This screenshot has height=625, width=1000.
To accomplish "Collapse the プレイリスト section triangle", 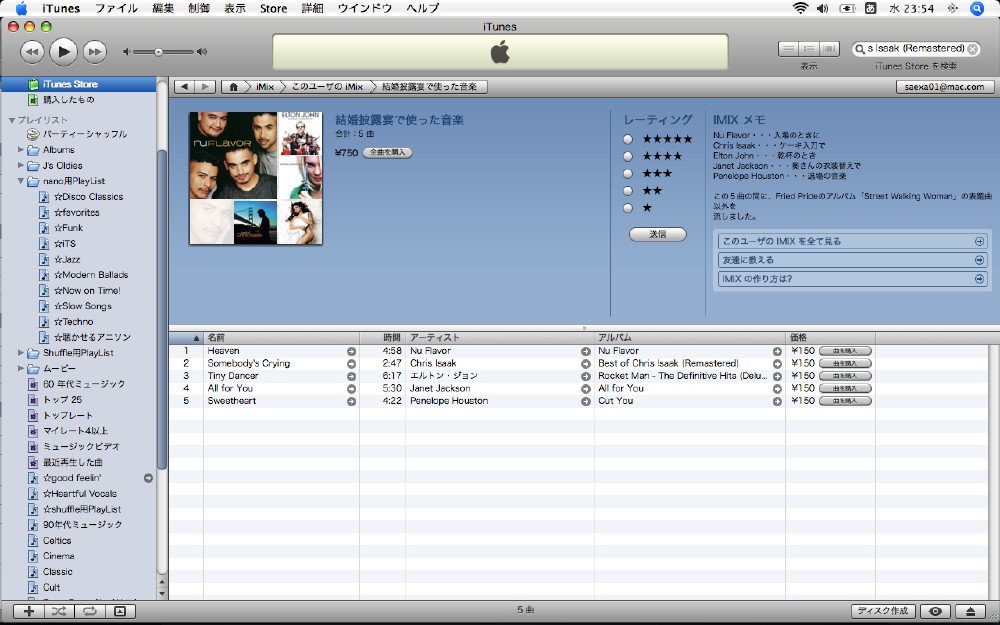I will [x=11, y=120].
